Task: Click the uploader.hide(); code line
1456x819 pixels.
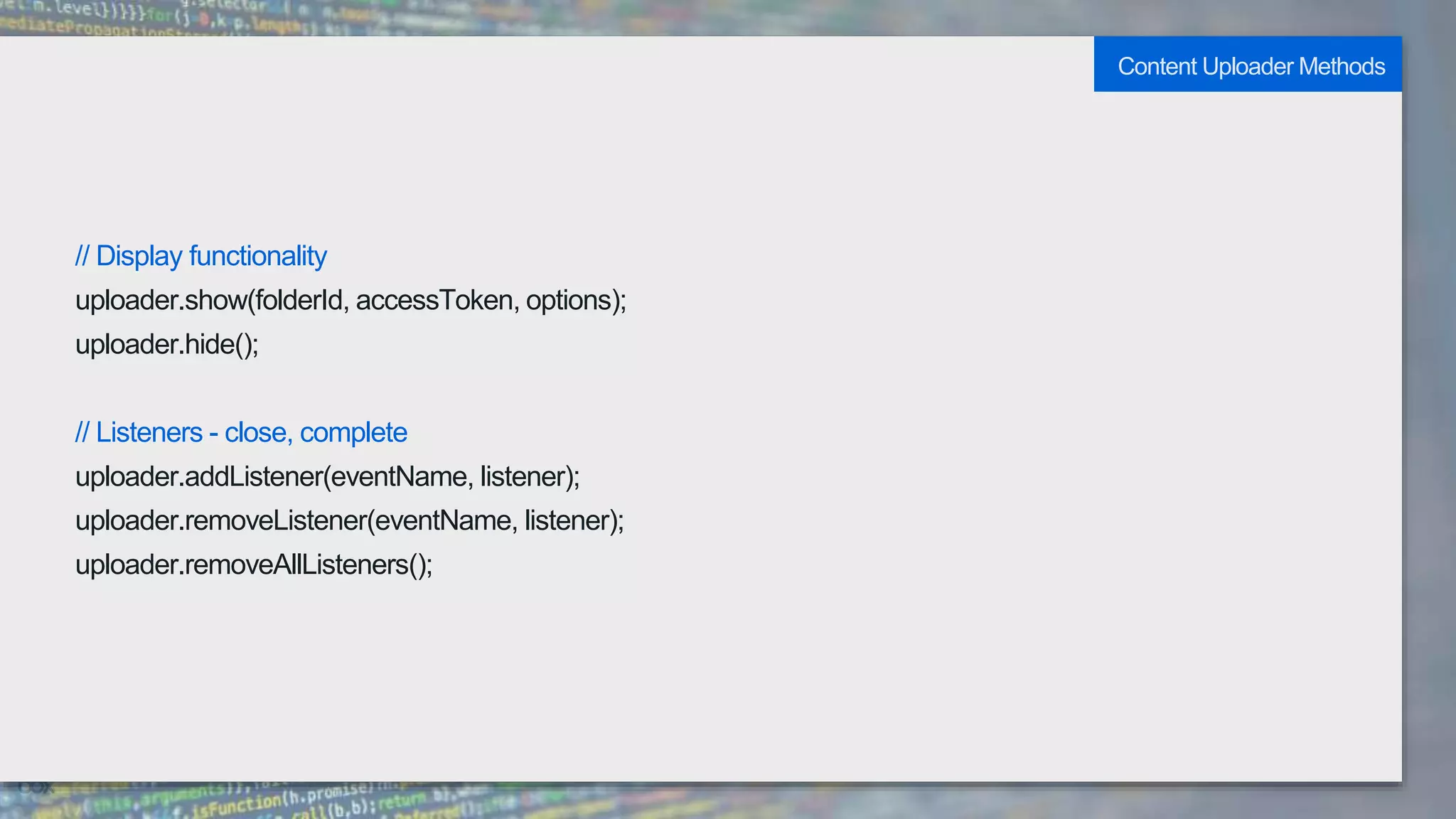Action: click(x=167, y=345)
